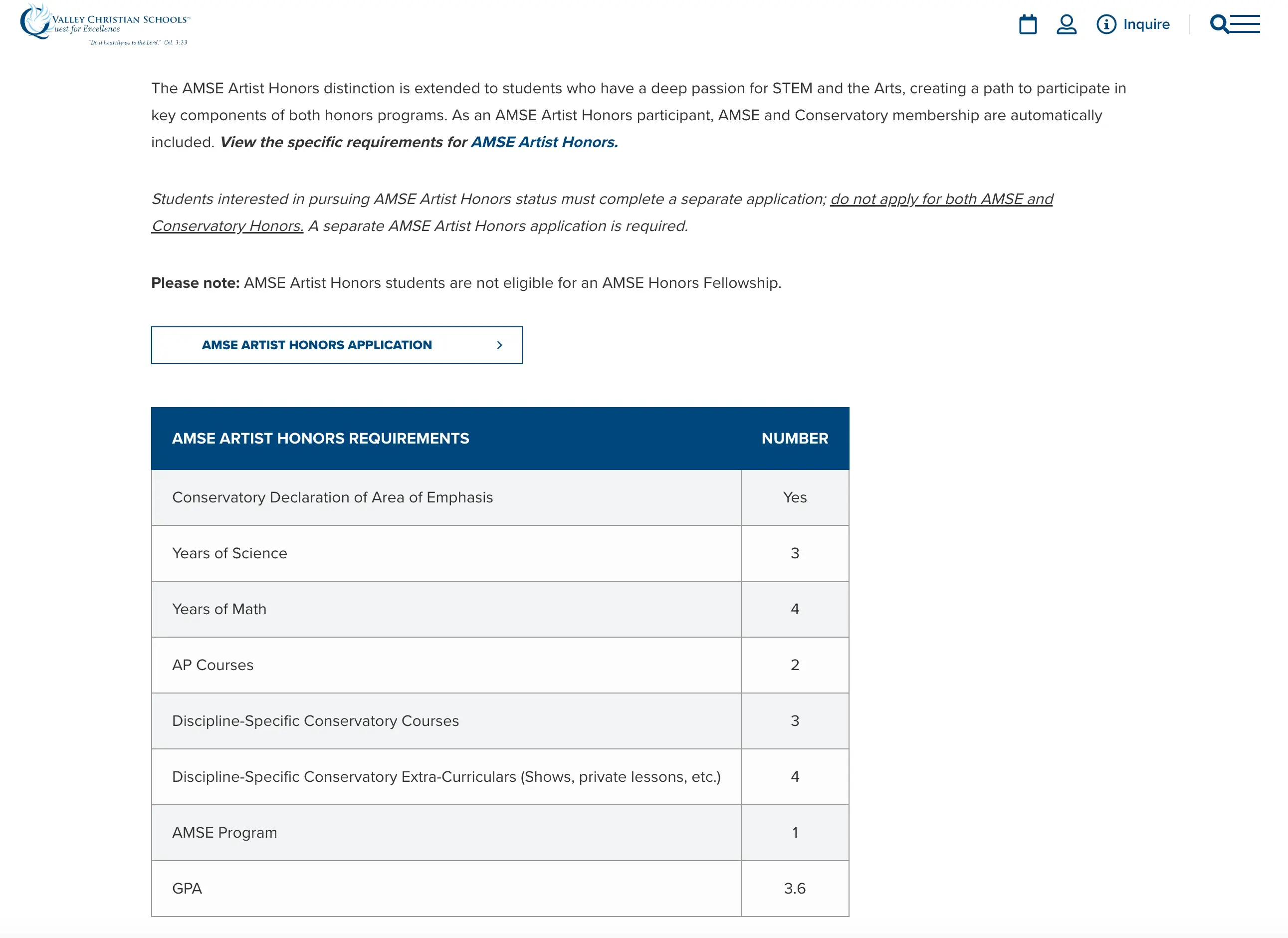This screenshot has width=1288, height=938.
Task: Click the Valley Christian Schools logo
Action: pyautogui.click(x=104, y=24)
